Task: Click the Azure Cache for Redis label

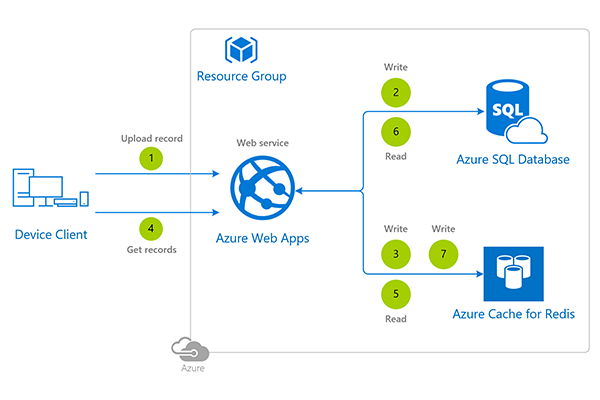Action: pos(514,314)
